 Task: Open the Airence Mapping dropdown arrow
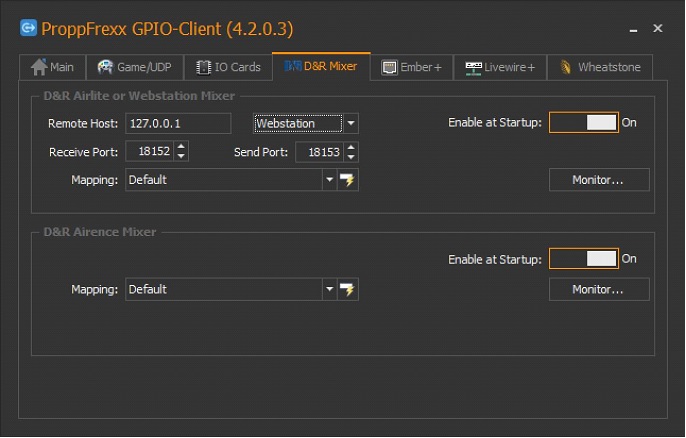[x=329, y=290]
